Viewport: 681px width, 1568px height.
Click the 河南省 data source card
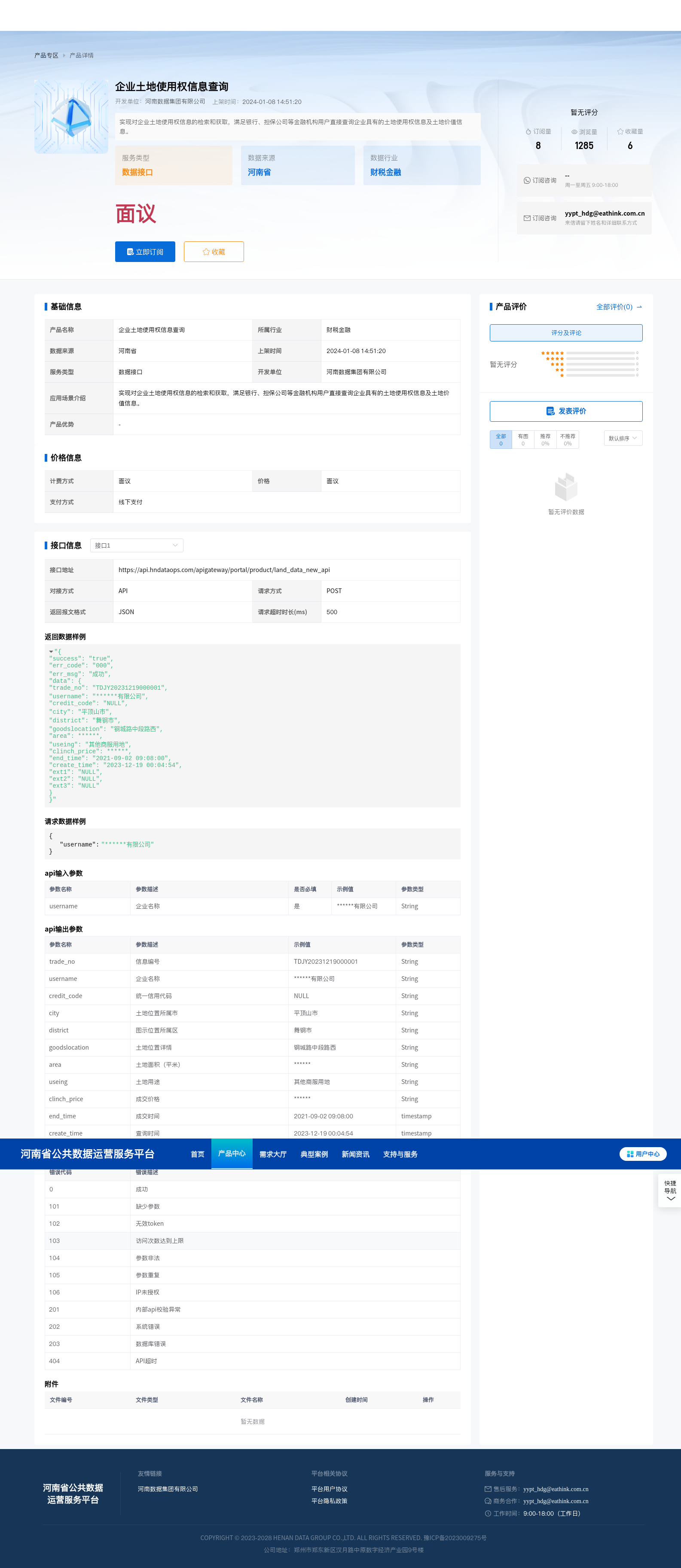(298, 165)
